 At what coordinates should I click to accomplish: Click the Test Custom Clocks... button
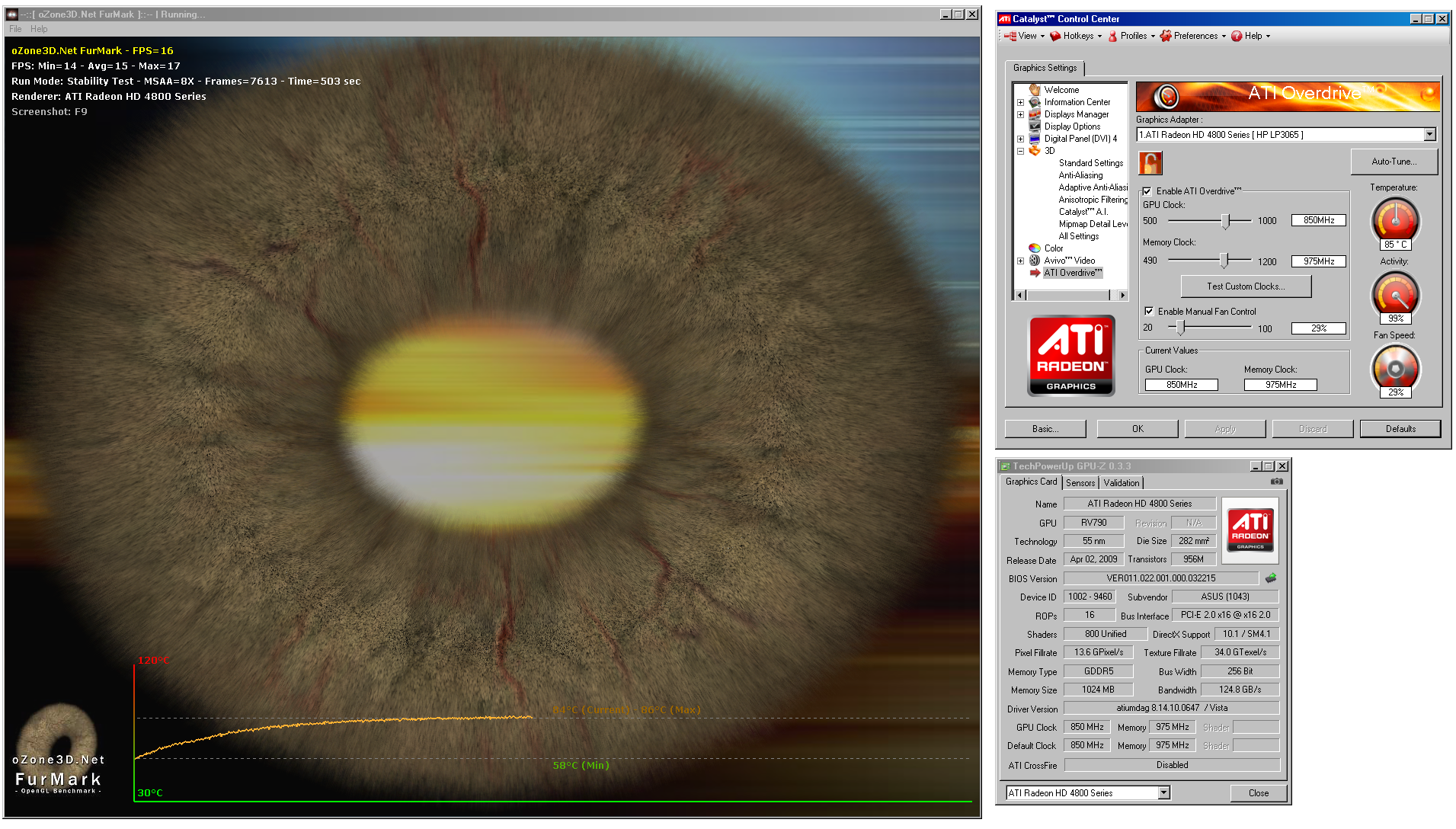(1246, 286)
